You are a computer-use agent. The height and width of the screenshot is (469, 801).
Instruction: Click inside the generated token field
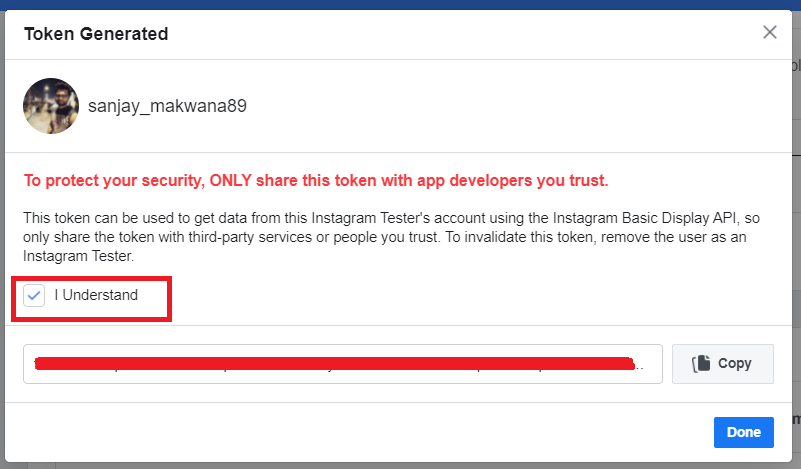340,364
